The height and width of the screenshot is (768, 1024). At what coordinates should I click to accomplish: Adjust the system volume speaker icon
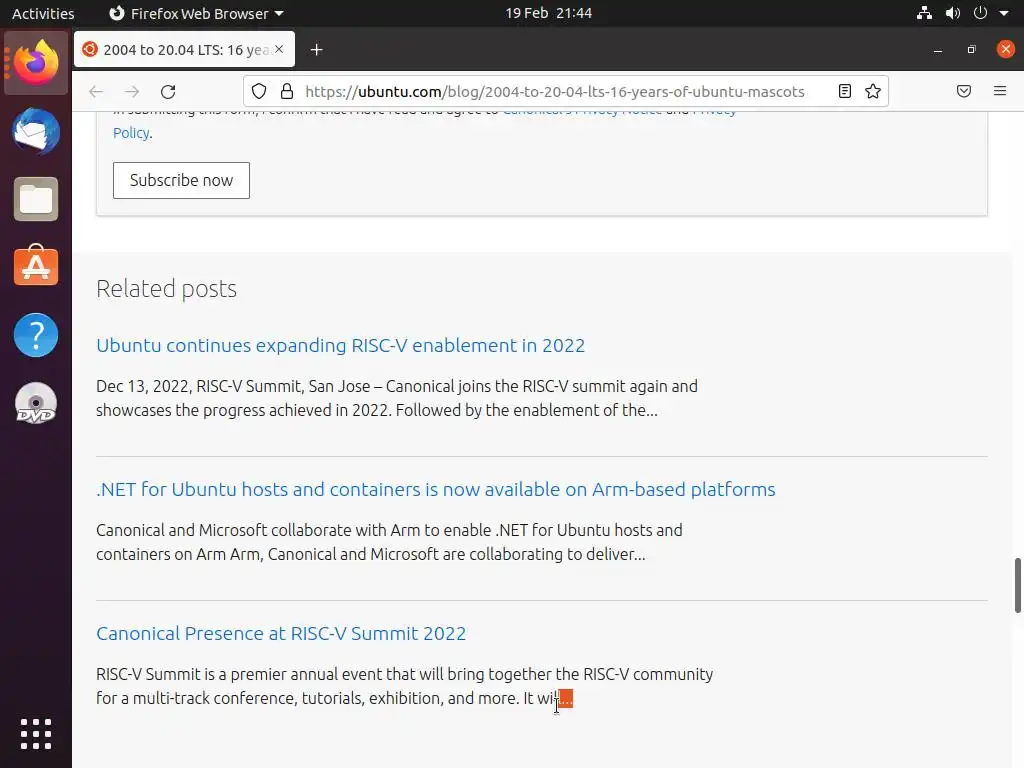(x=952, y=13)
